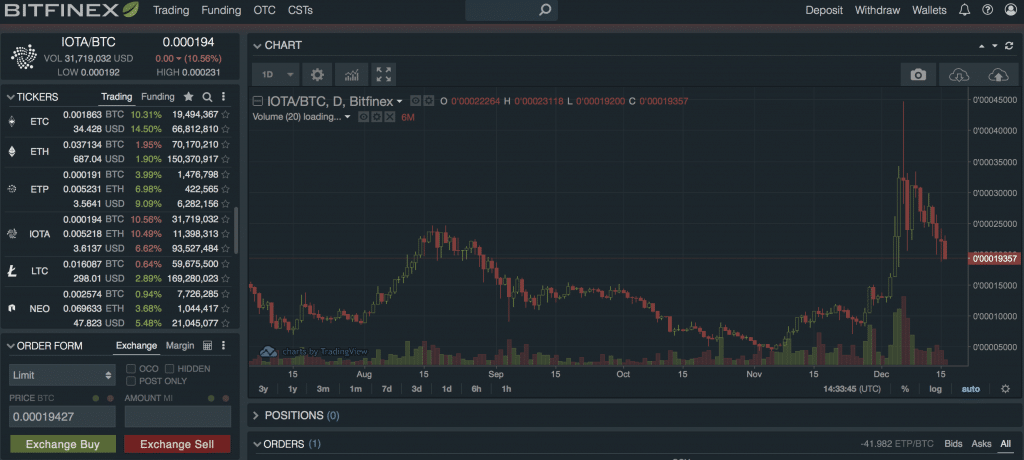
Task: Click the Bitfinex logo
Action: [71, 10]
